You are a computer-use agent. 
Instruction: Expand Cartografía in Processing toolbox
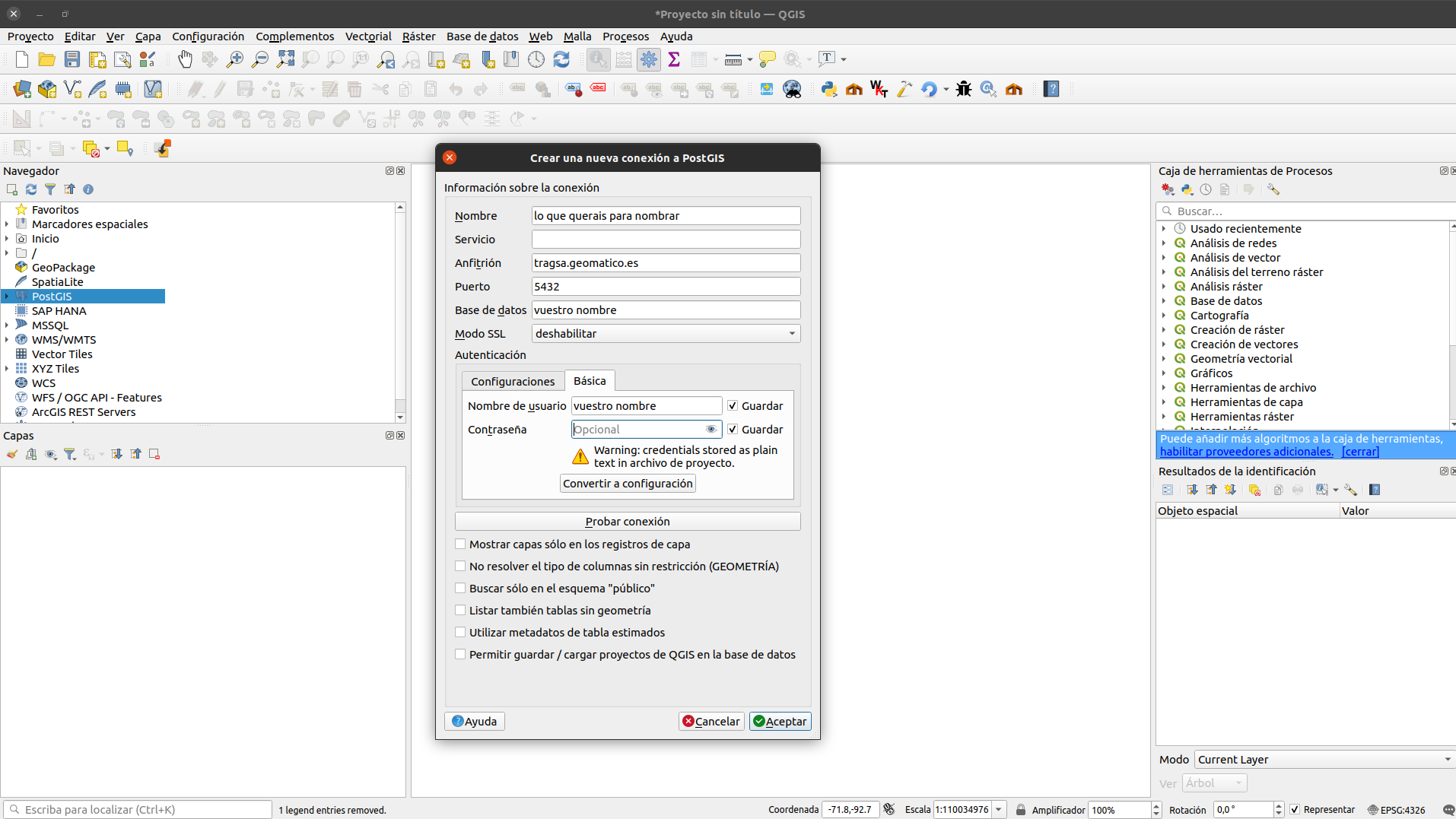1164,316
